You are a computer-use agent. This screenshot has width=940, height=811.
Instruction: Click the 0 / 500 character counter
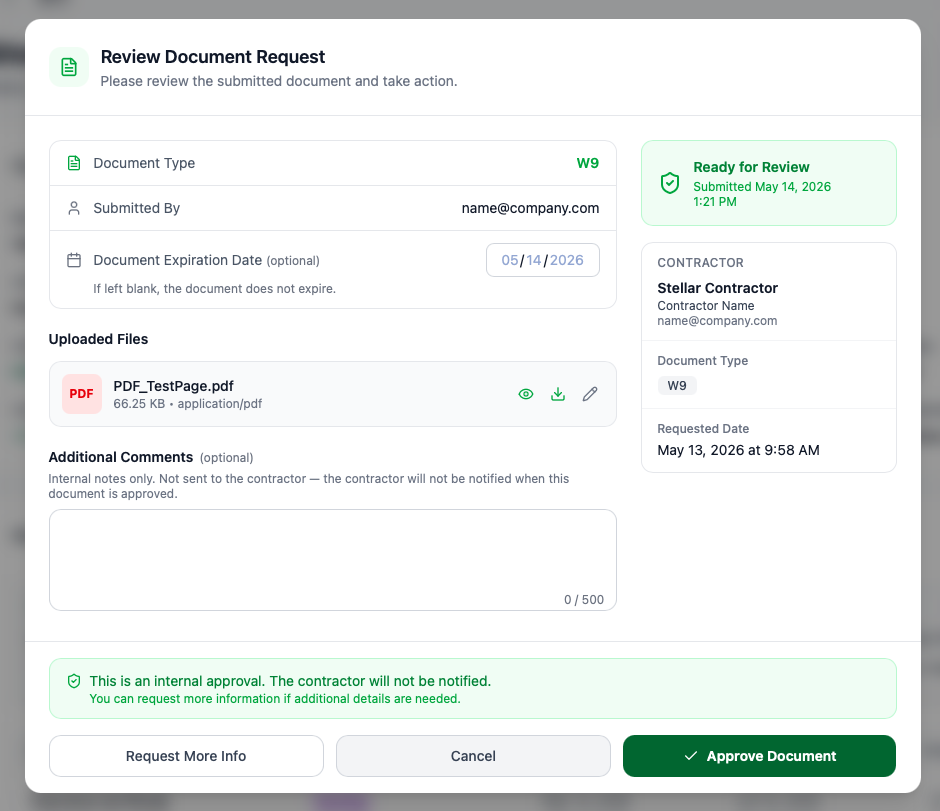point(584,599)
